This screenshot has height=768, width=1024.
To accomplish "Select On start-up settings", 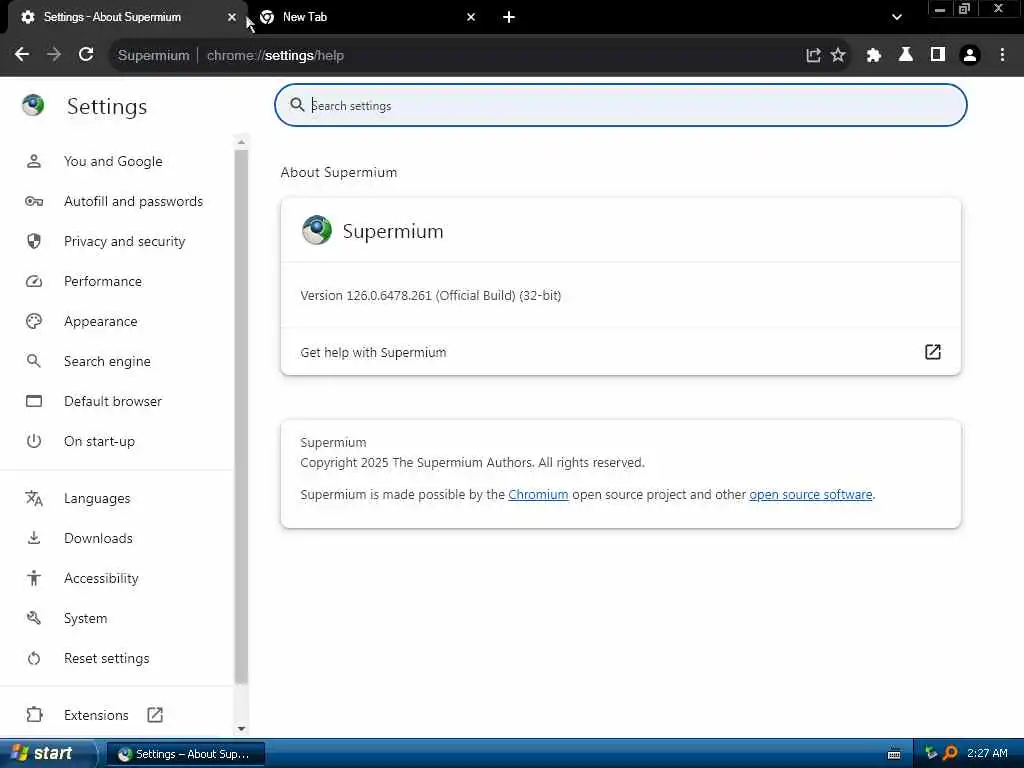I will click(99, 441).
